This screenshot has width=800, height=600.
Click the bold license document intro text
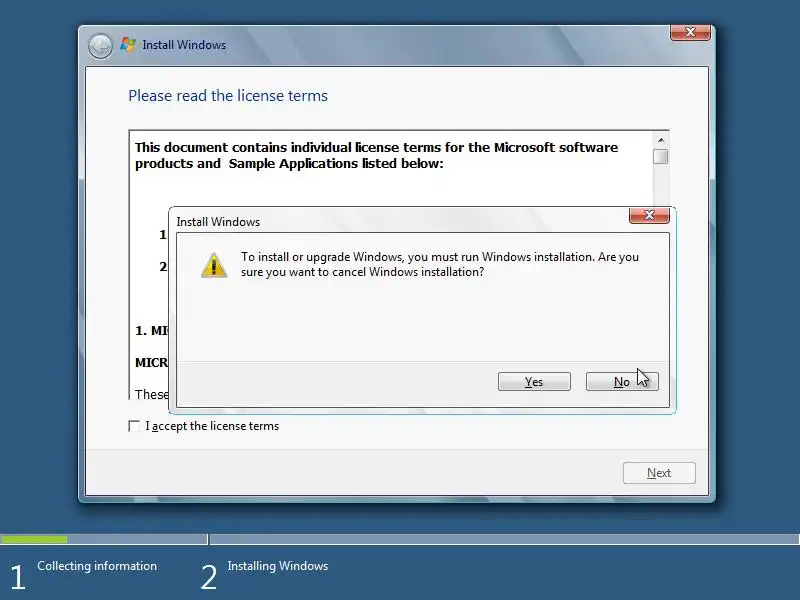coord(376,155)
